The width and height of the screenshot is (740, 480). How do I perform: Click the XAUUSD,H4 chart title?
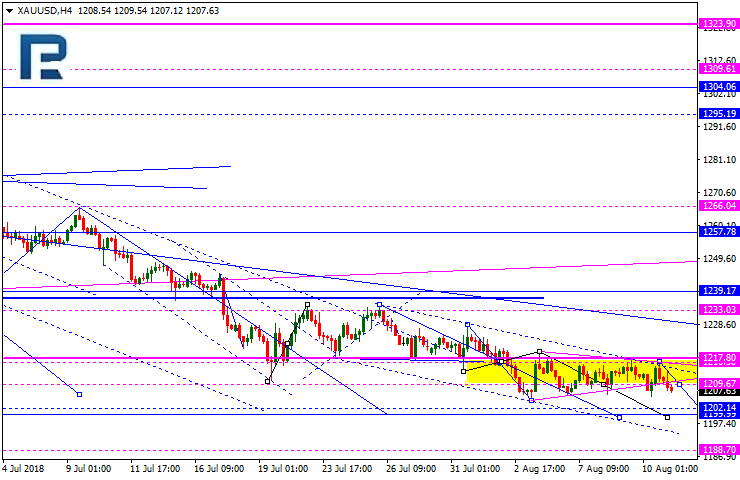[x=45, y=10]
